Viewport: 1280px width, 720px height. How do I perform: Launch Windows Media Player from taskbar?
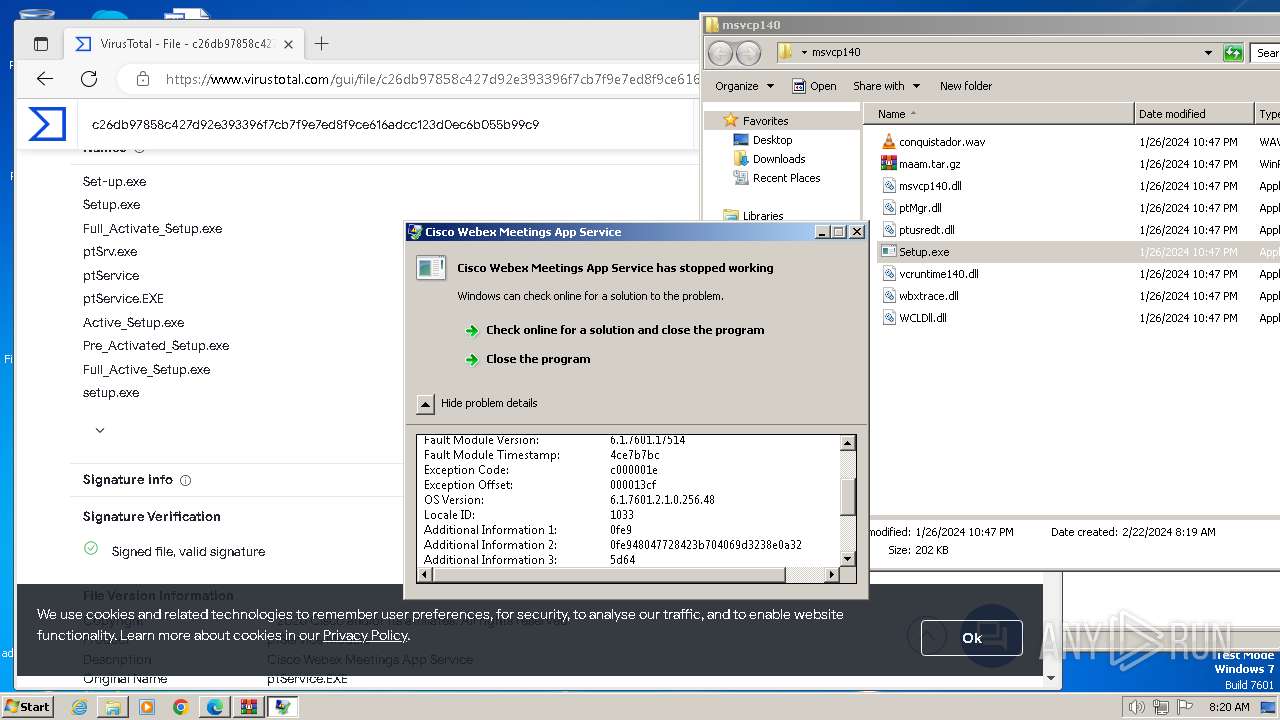[147, 707]
